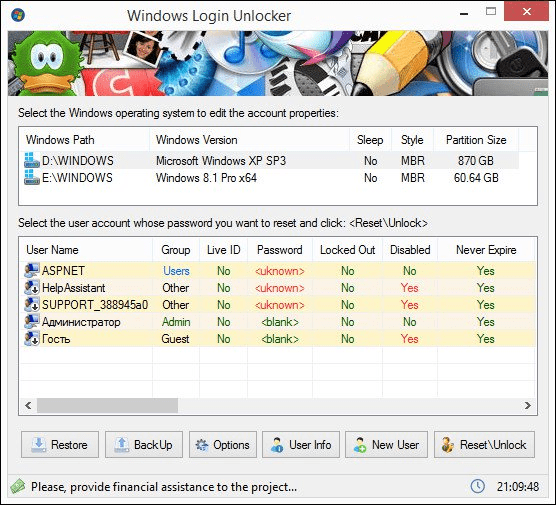Click the ASPNET user account icon

(32, 271)
